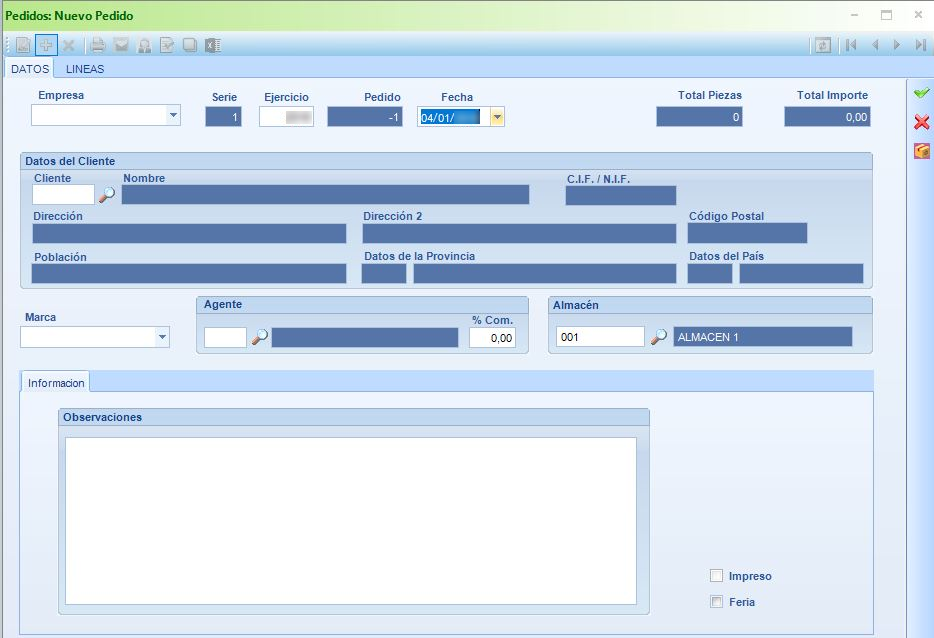Click the % Com. input field
The image size is (934, 638).
click(492, 338)
